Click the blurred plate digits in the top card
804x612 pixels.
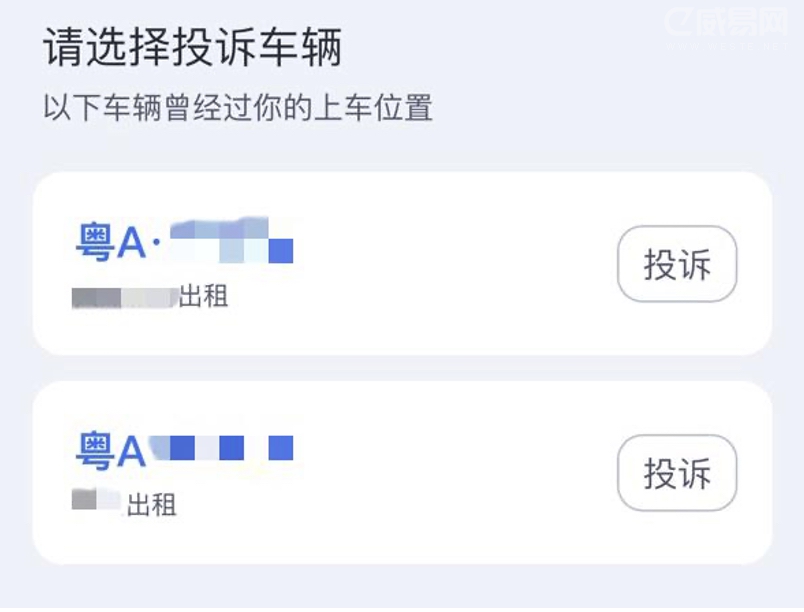click(x=230, y=240)
